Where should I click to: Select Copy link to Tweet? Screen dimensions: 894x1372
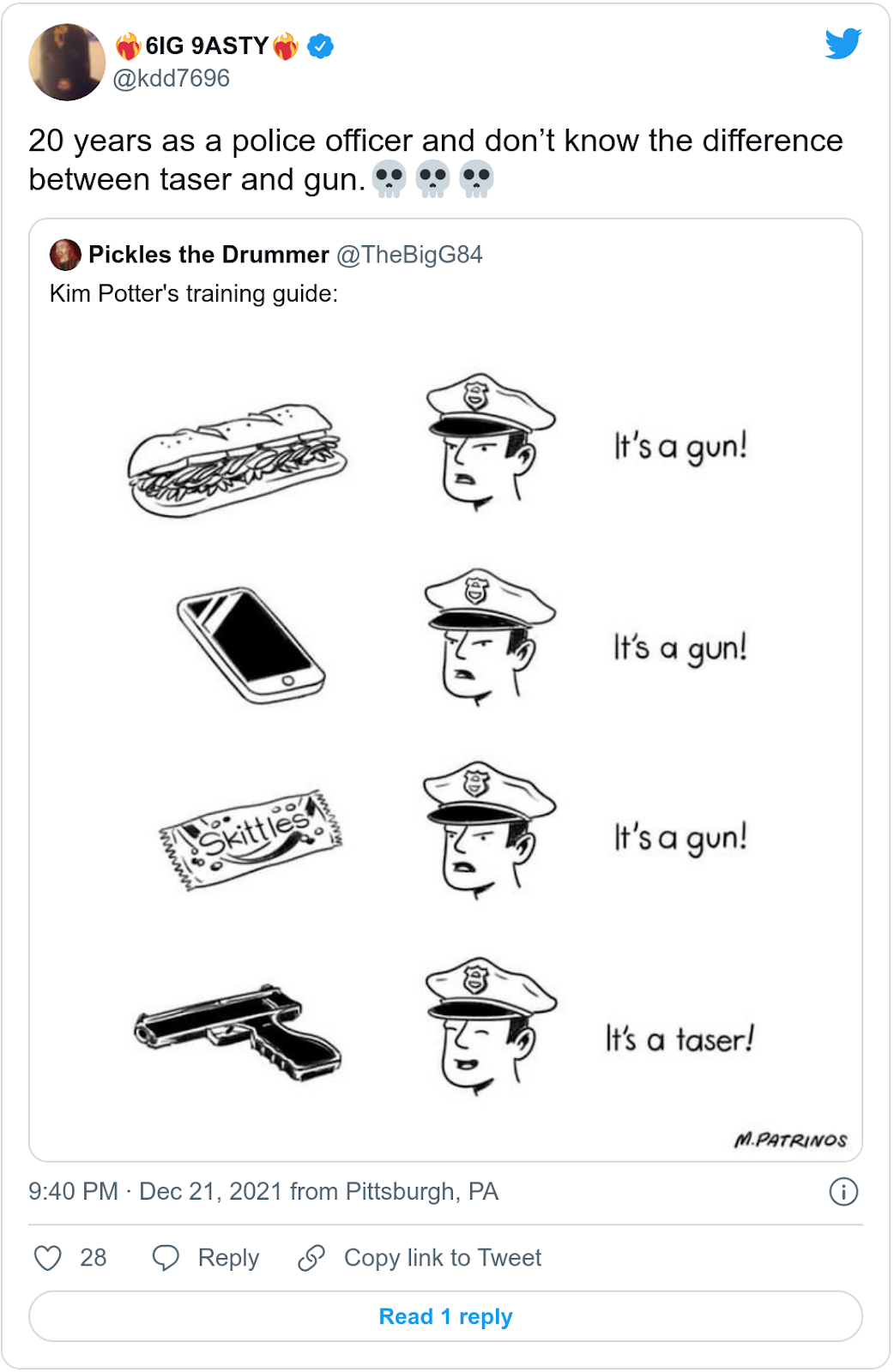point(443,1258)
